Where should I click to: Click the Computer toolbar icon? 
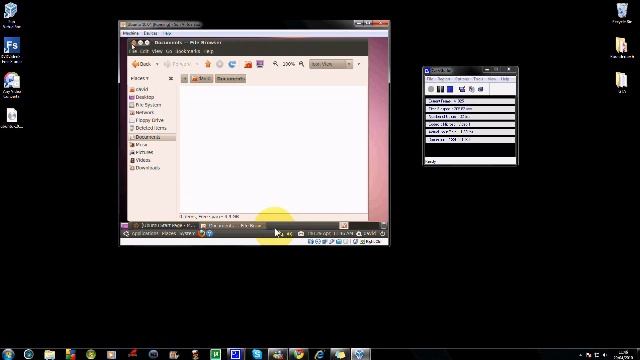(260, 64)
